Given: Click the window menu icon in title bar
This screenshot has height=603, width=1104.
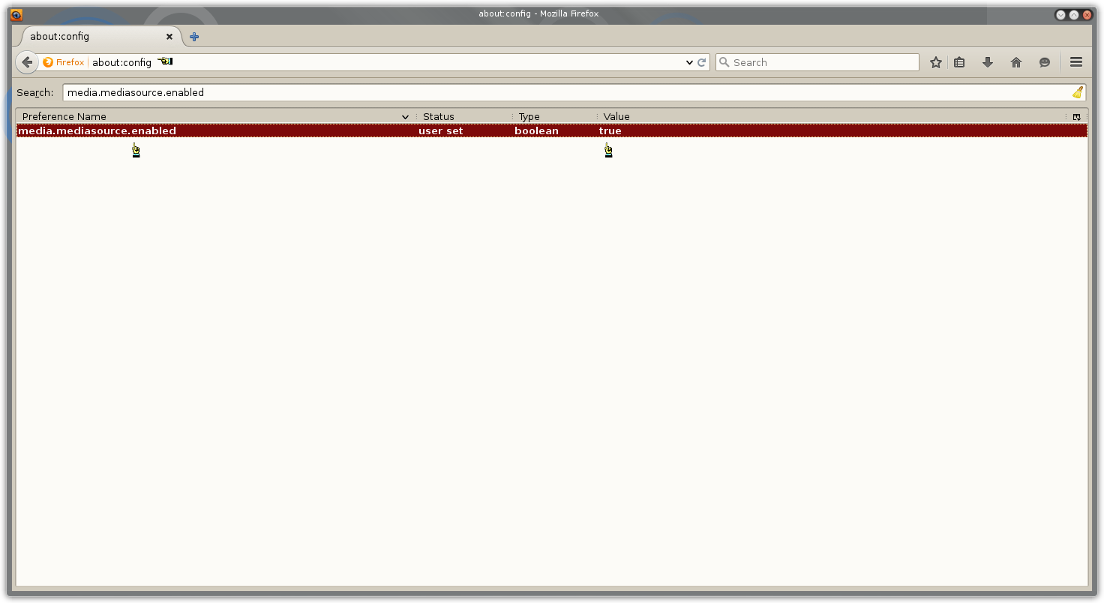Looking at the screenshot, I should pos(16,14).
